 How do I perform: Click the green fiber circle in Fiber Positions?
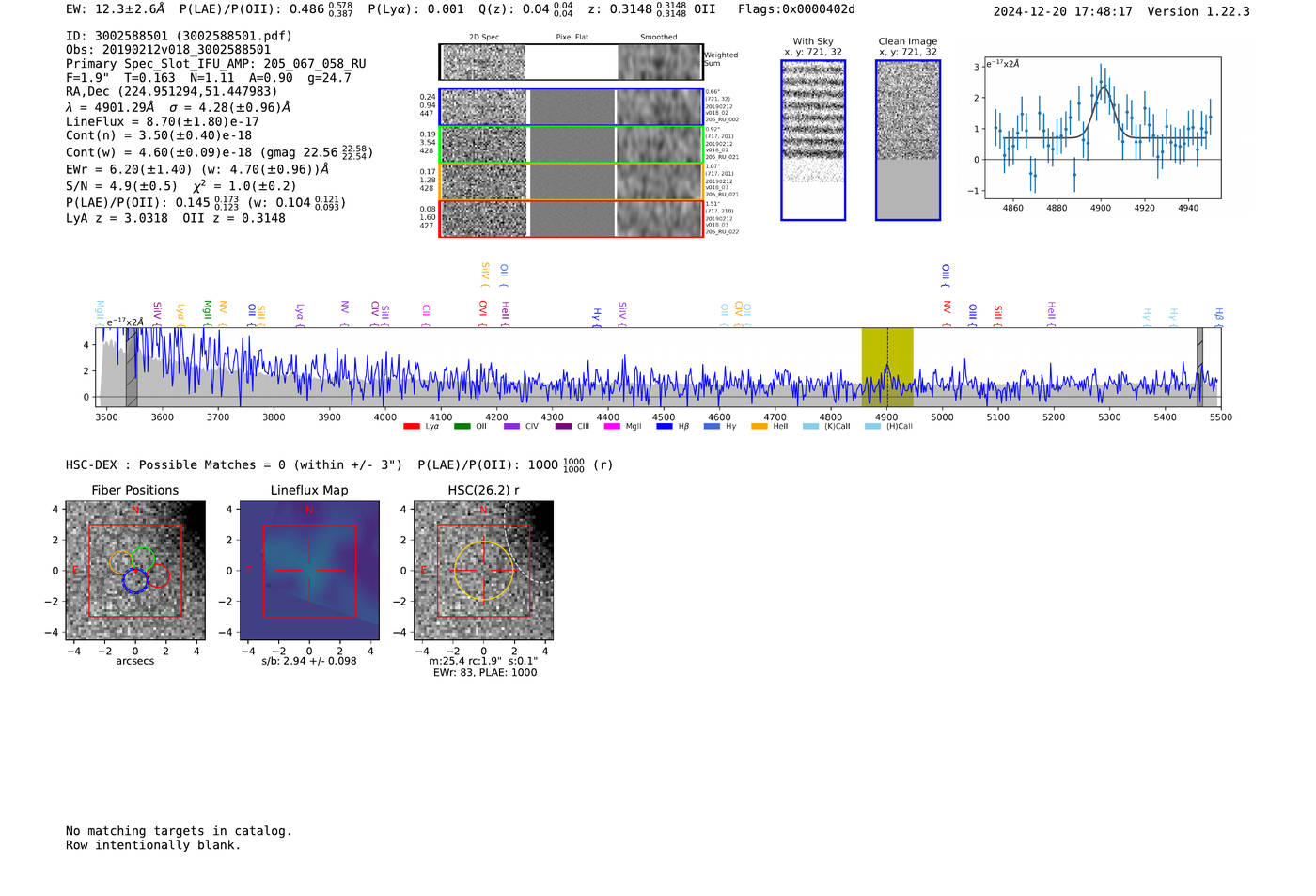[x=143, y=558]
